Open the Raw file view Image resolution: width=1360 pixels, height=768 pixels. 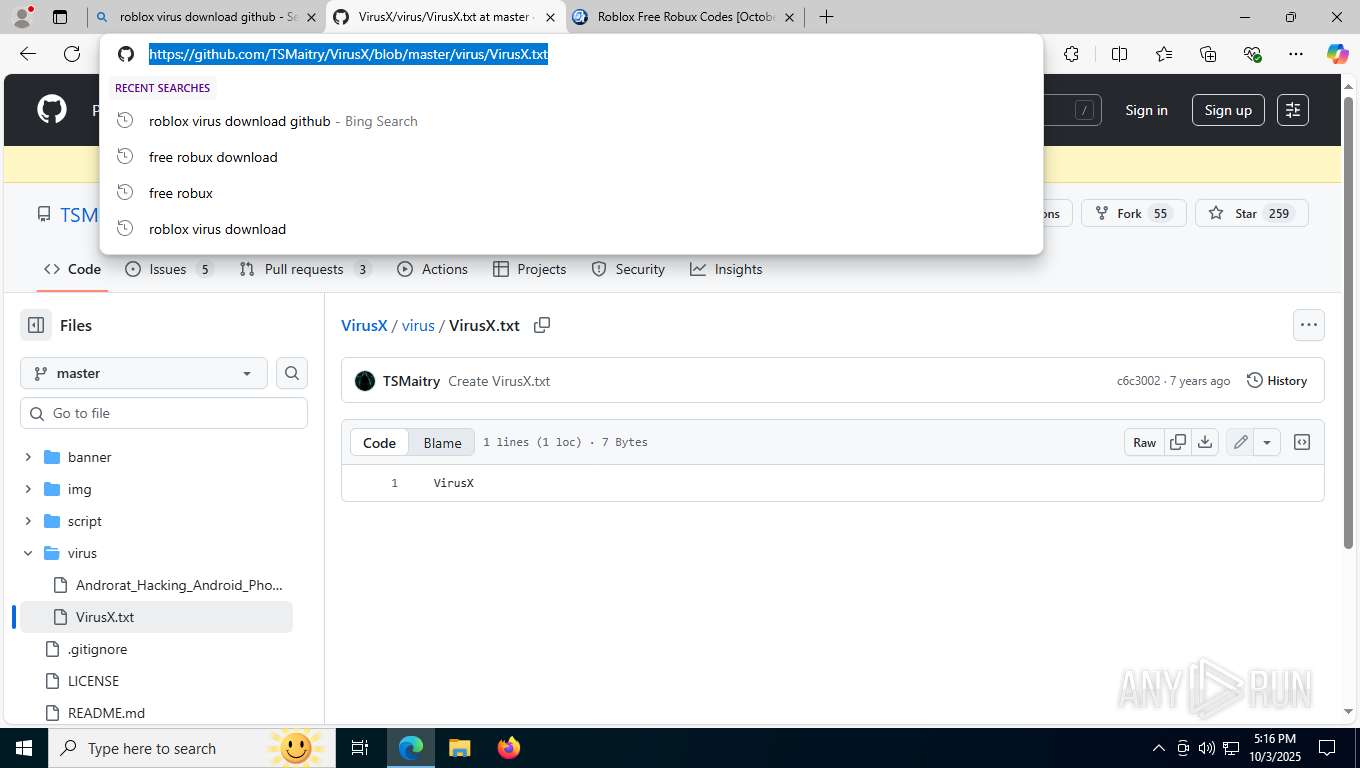tap(1144, 442)
